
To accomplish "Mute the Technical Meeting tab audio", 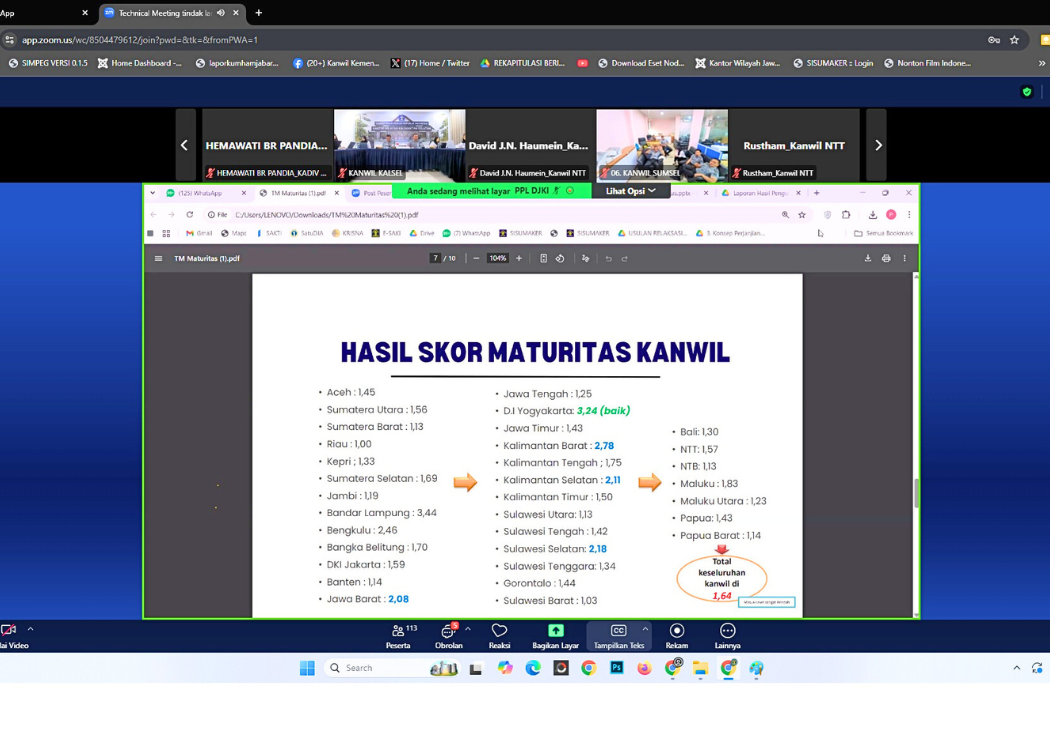I will [x=221, y=13].
